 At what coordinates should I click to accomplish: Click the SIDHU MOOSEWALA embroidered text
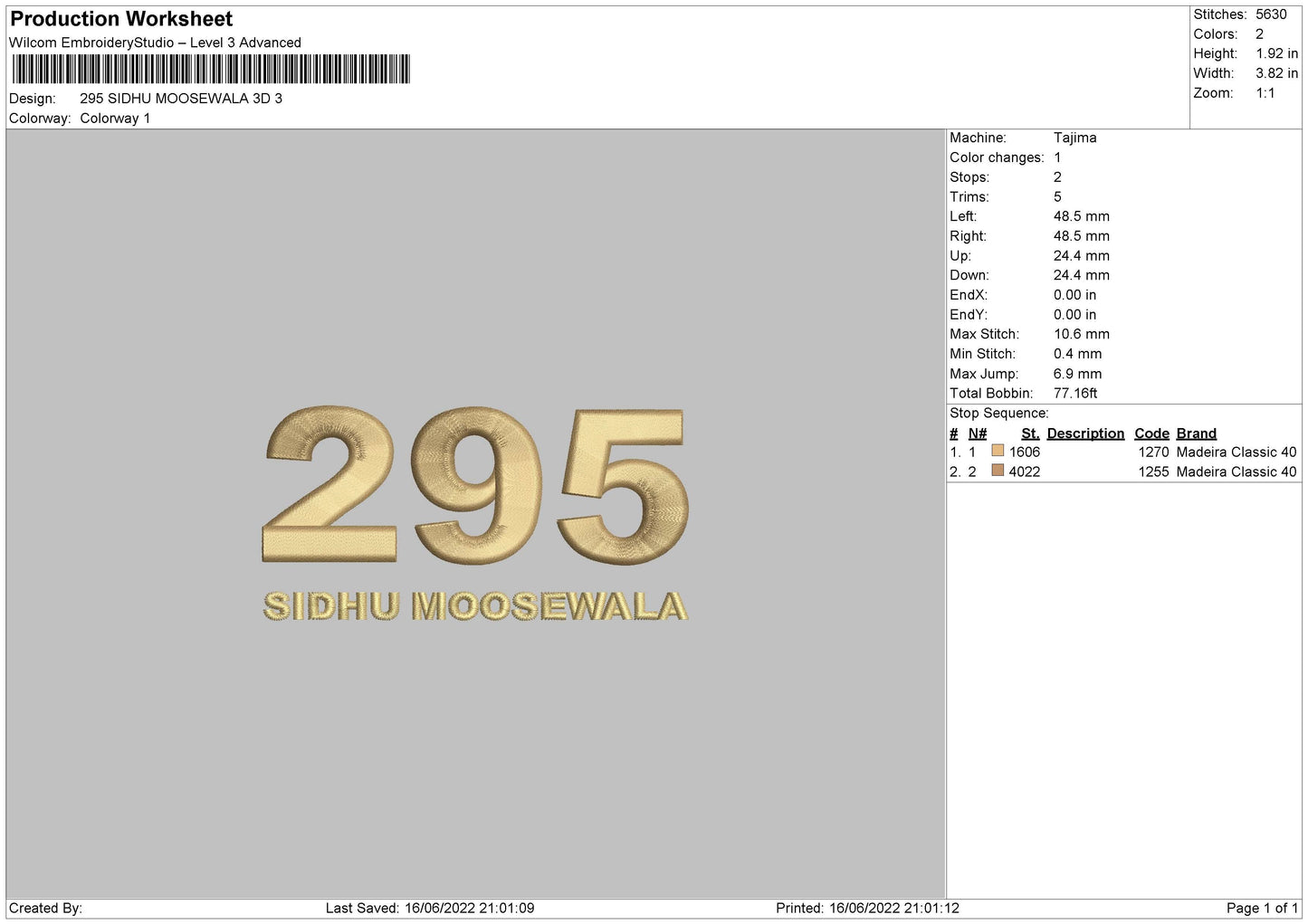(475, 606)
